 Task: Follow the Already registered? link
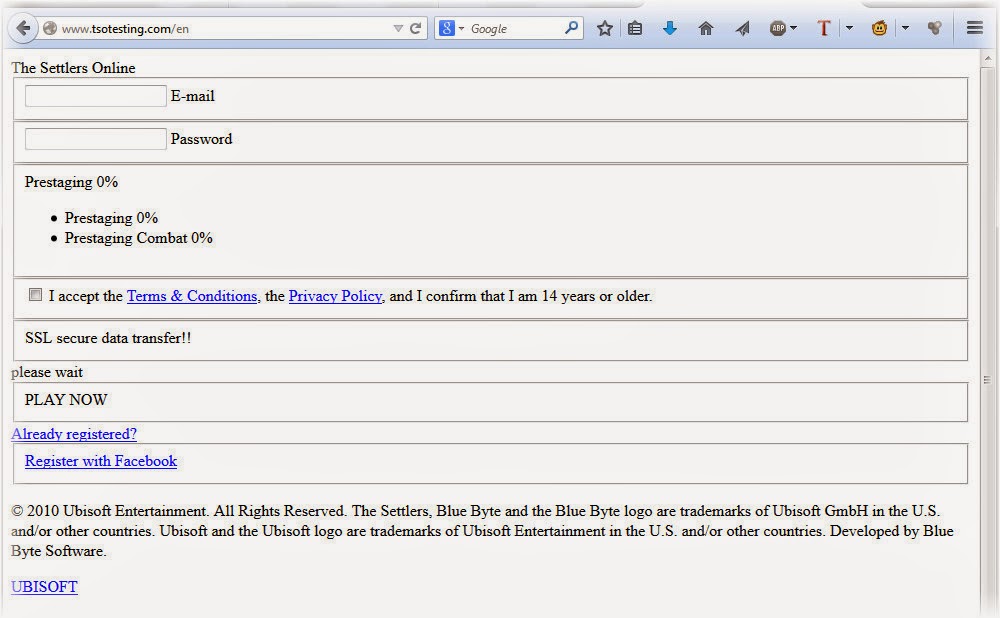[x=74, y=434]
